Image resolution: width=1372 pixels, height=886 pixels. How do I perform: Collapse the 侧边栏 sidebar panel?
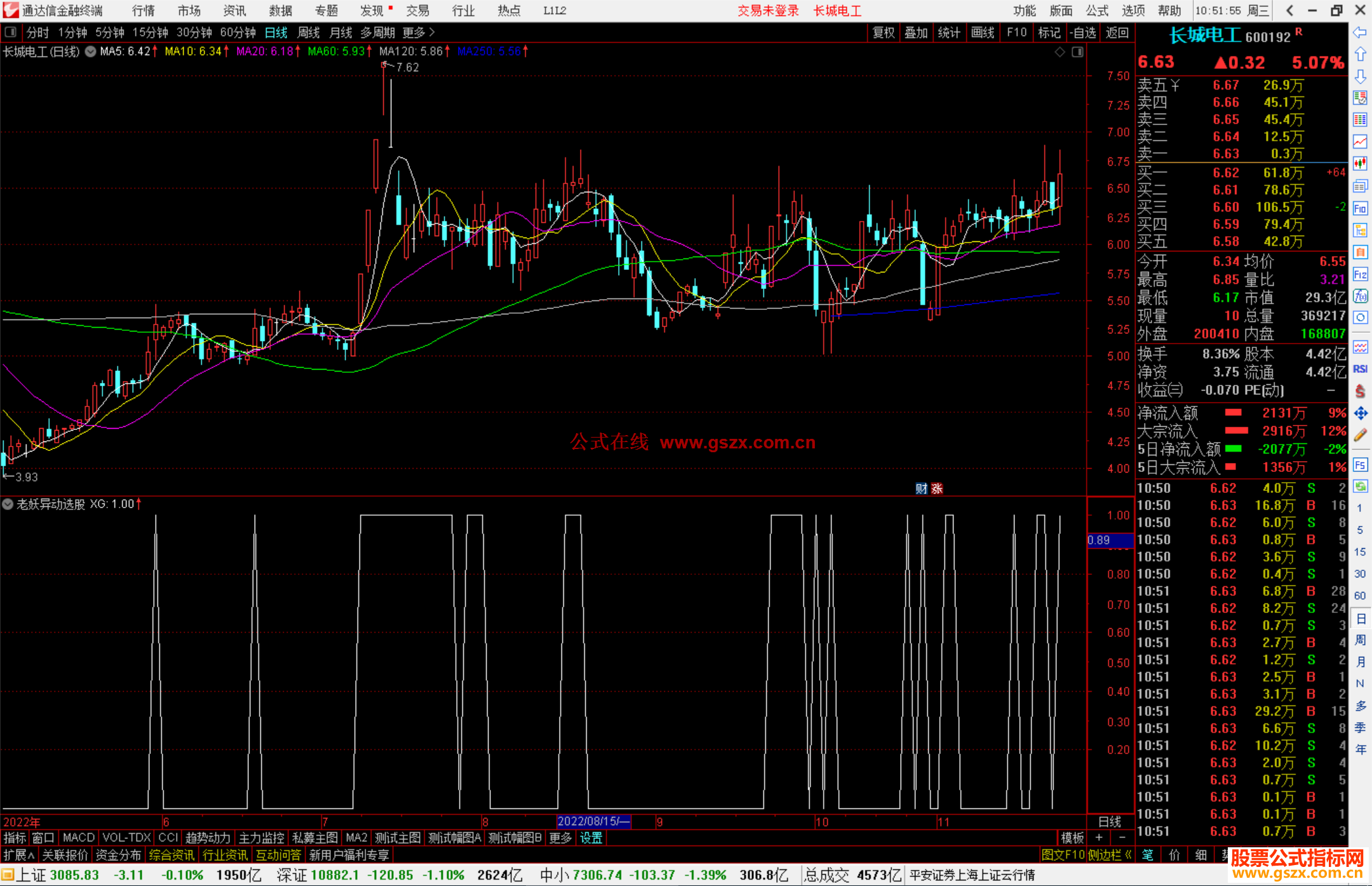(x=1110, y=855)
